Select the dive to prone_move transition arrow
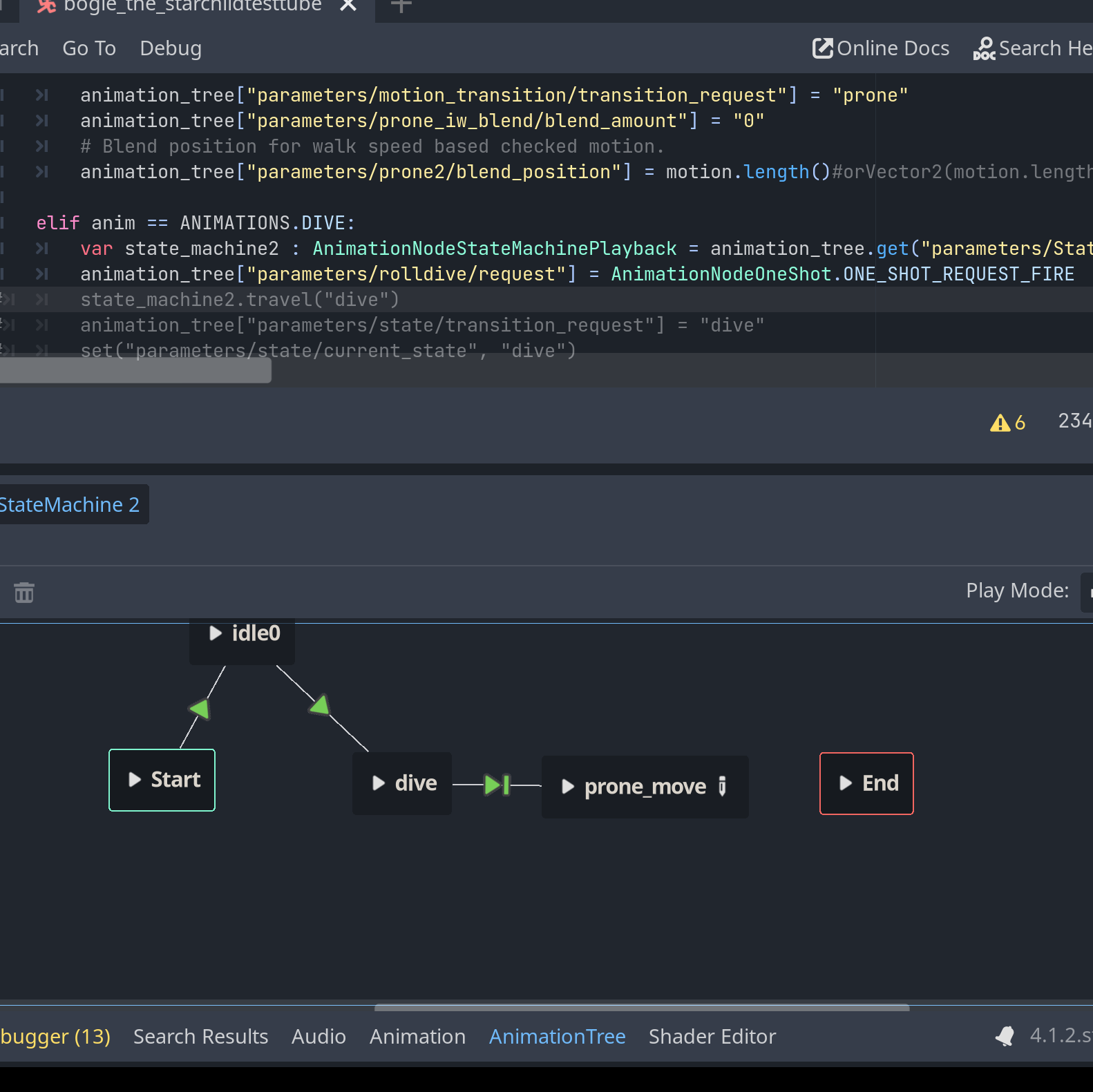The width and height of the screenshot is (1093, 1092). [x=497, y=785]
